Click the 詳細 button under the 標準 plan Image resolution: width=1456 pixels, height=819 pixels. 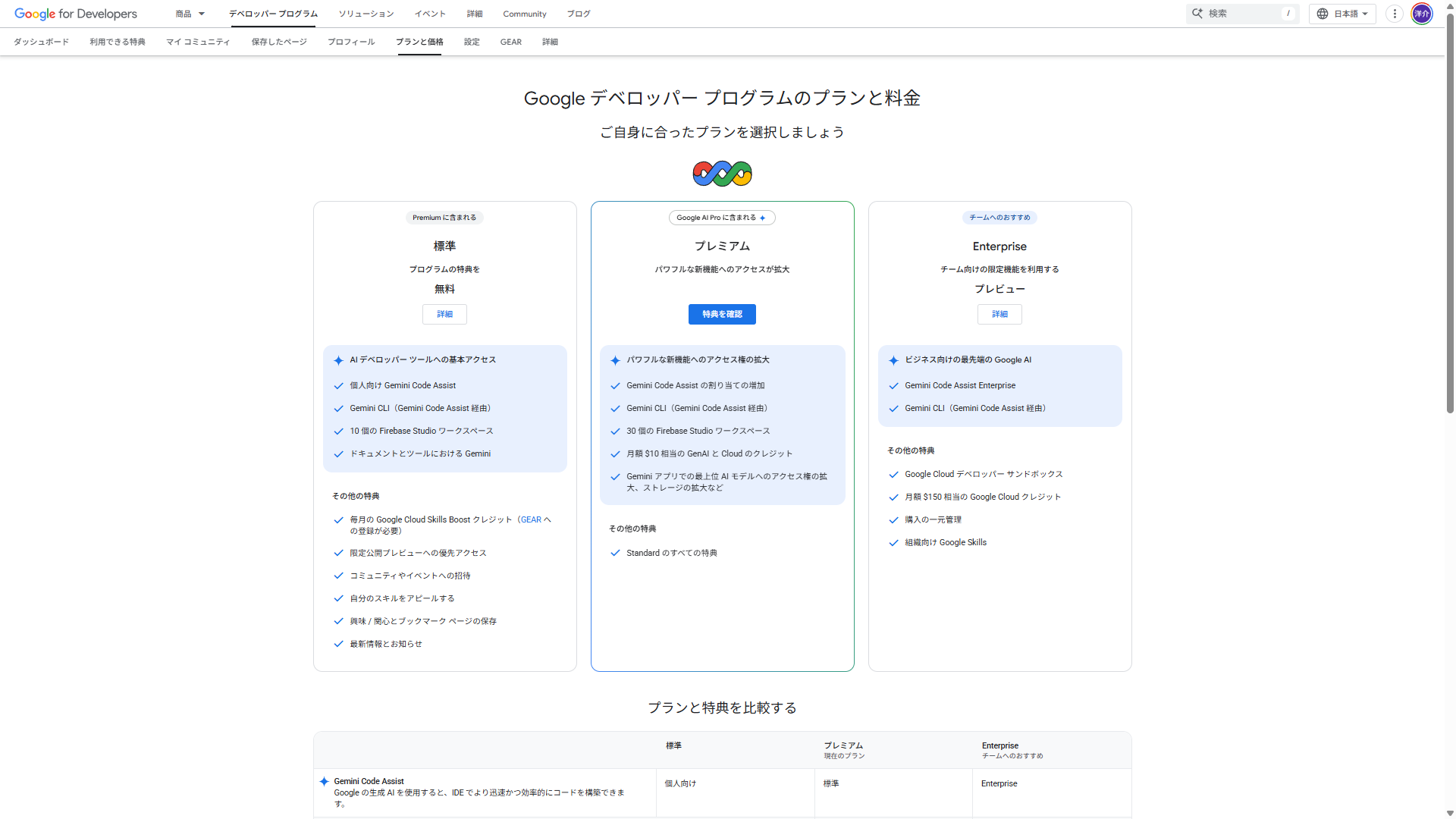[x=444, y=314]
